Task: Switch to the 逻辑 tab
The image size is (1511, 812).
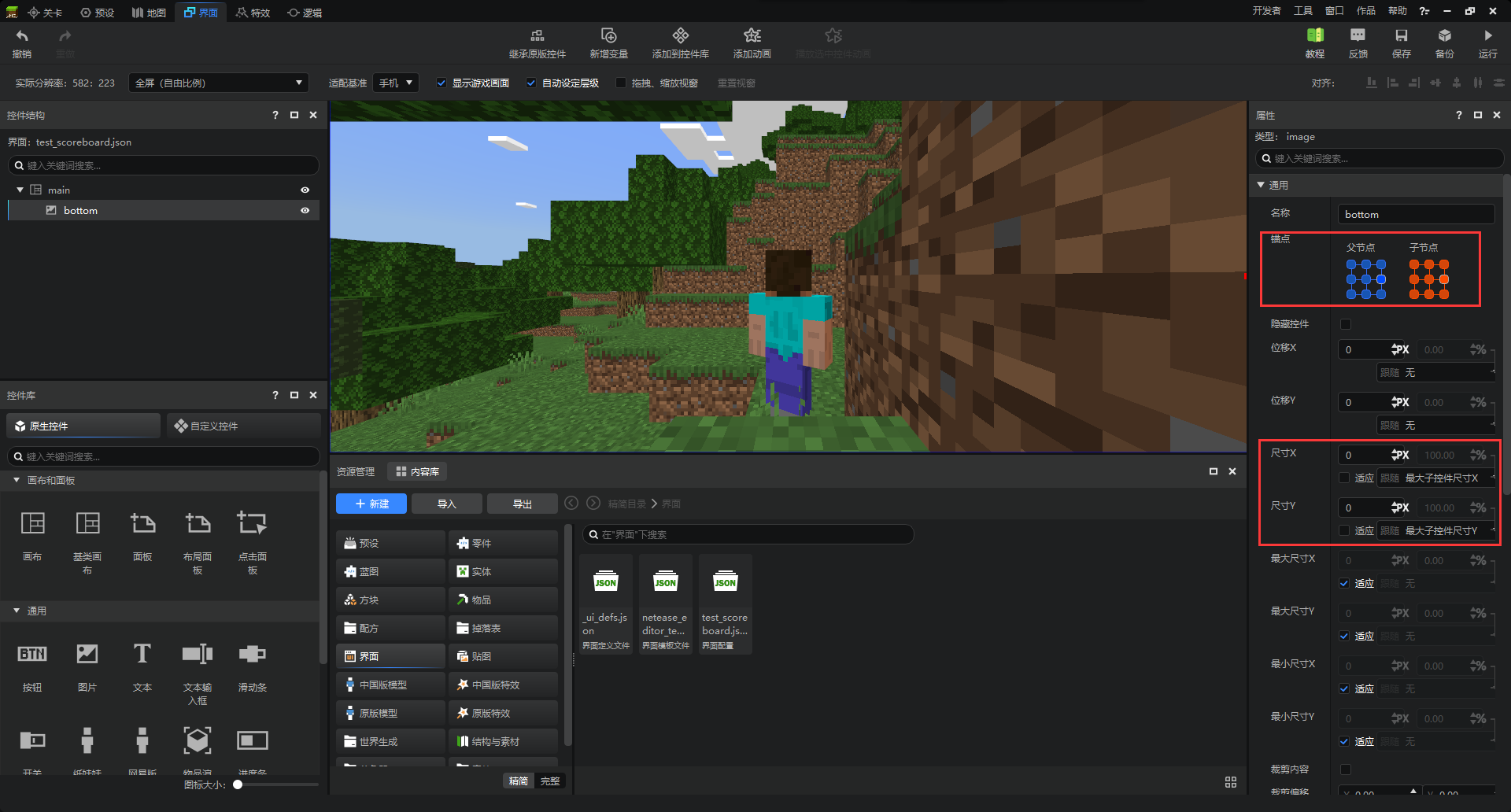Action: coord(305,13)
